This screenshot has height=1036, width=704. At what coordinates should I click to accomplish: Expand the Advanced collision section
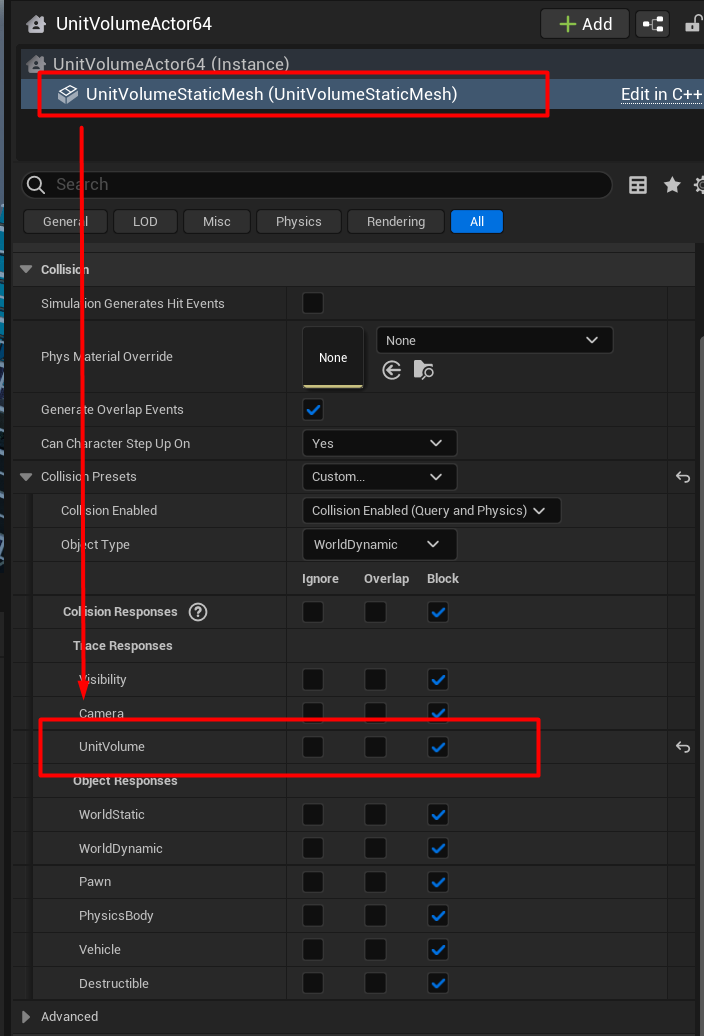tap(26, 1017)
